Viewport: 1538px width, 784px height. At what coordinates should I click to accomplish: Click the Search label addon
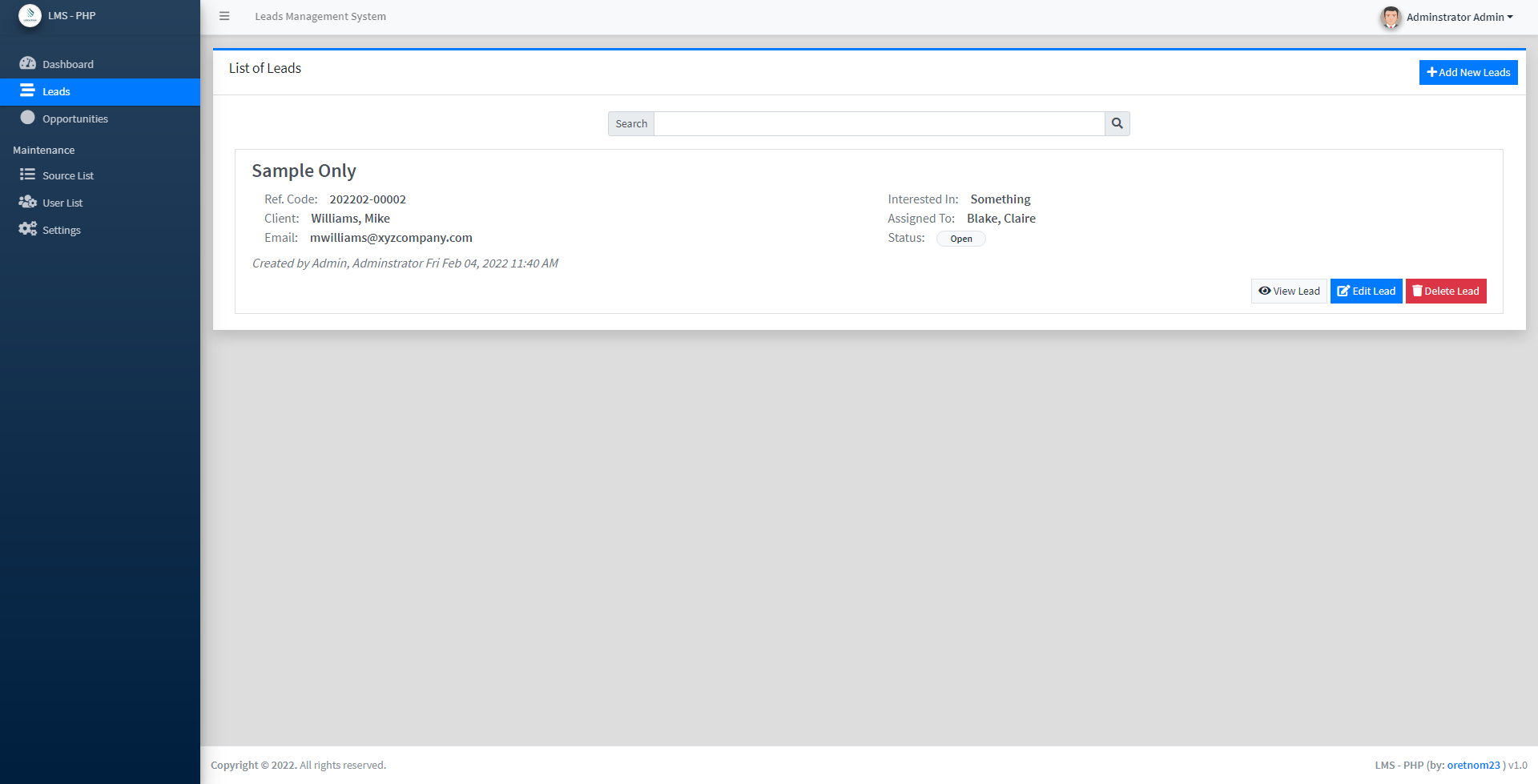tap(631, 123)
